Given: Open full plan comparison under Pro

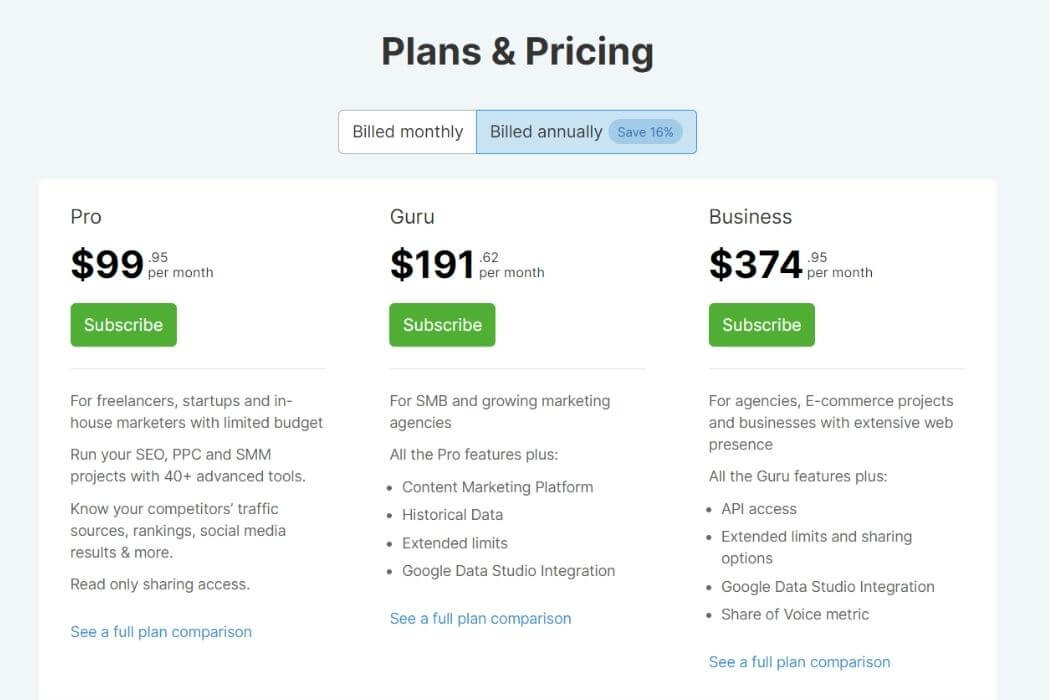Looking at the screenshot, I should click(161, 632).
